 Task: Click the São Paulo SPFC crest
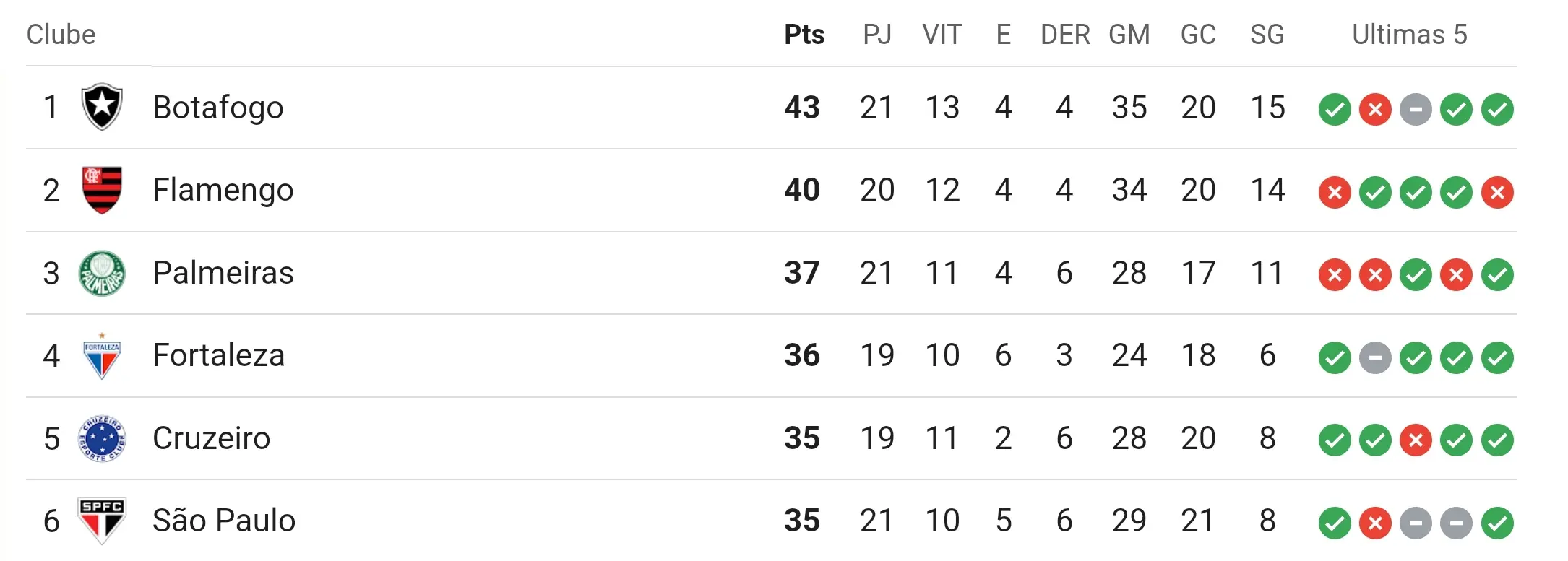(102, 521)
